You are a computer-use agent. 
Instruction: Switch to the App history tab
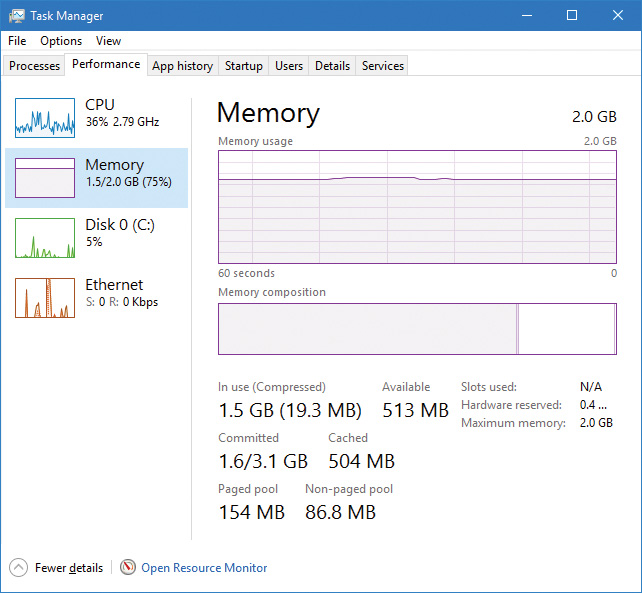pos(182,66)
